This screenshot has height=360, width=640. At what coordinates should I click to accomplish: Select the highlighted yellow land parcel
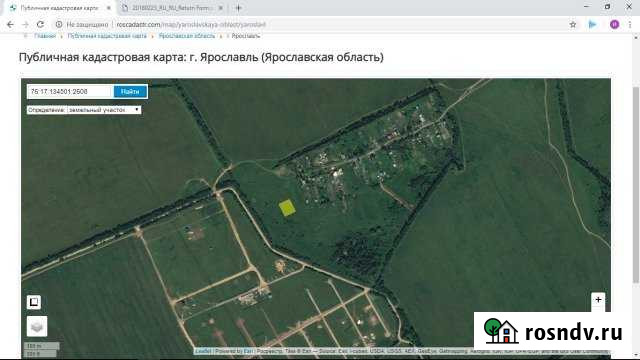287,208
